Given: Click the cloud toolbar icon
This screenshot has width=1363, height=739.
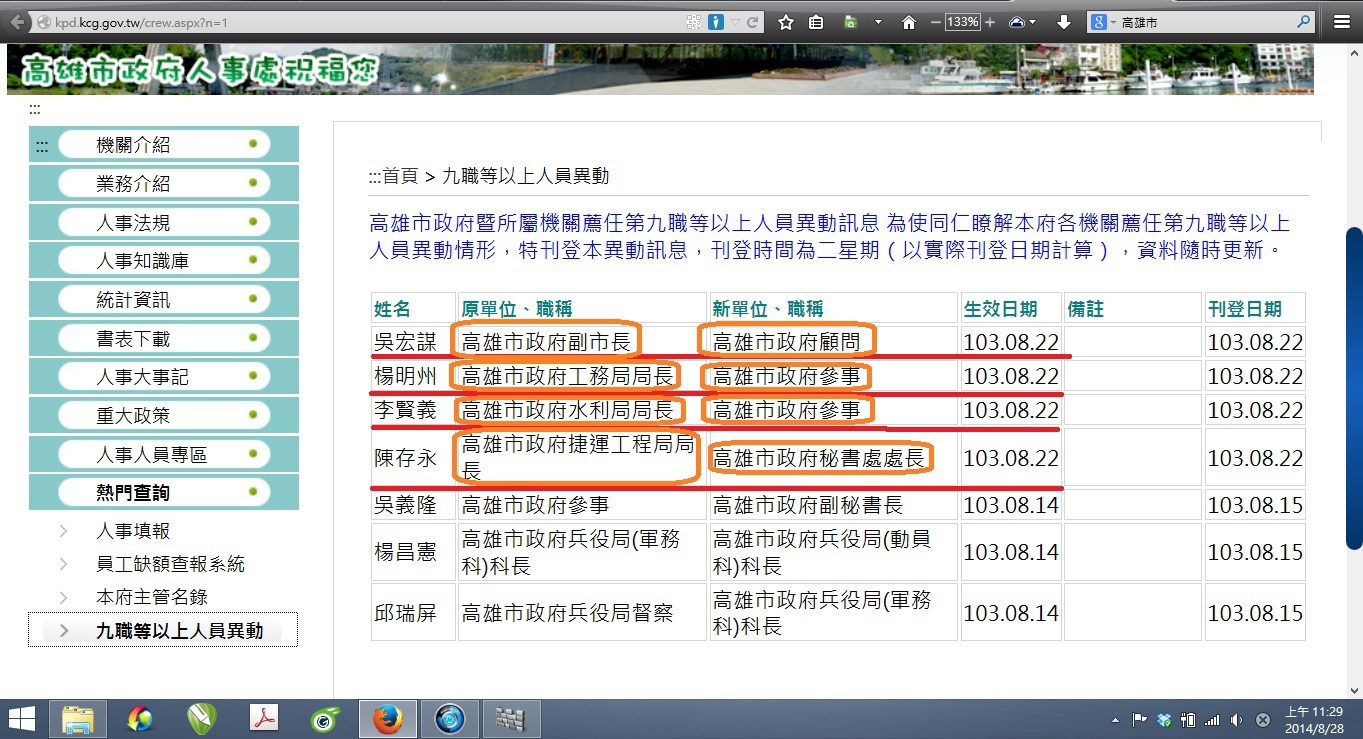Looking at the screenshot, I should [x=1018, y=22].
